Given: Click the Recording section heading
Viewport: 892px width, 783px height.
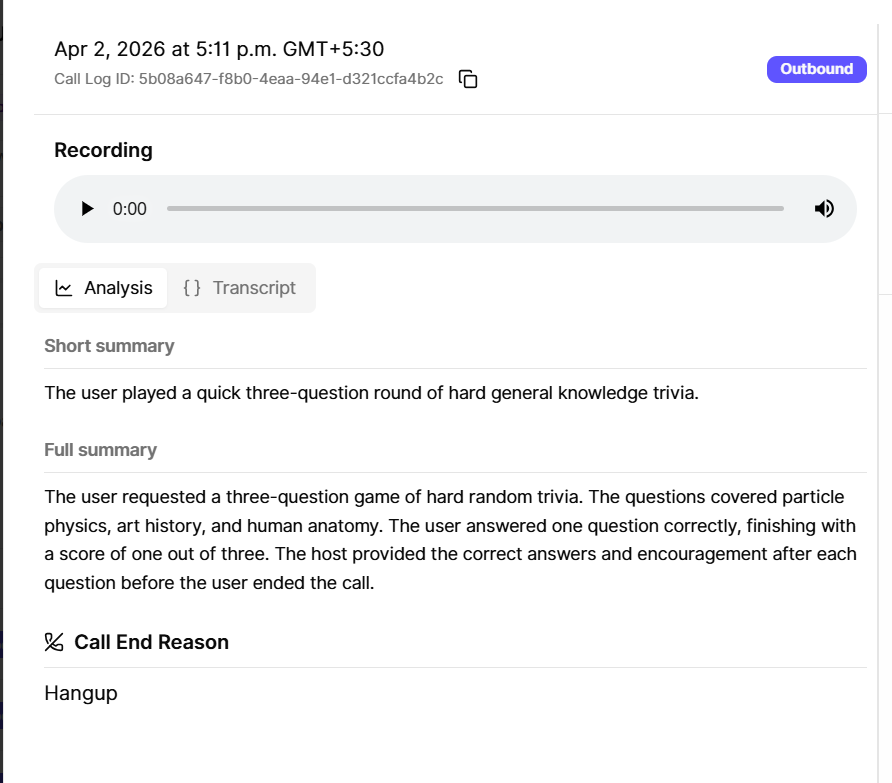Looking at the screenshot, I should click(x=103, y=150).
